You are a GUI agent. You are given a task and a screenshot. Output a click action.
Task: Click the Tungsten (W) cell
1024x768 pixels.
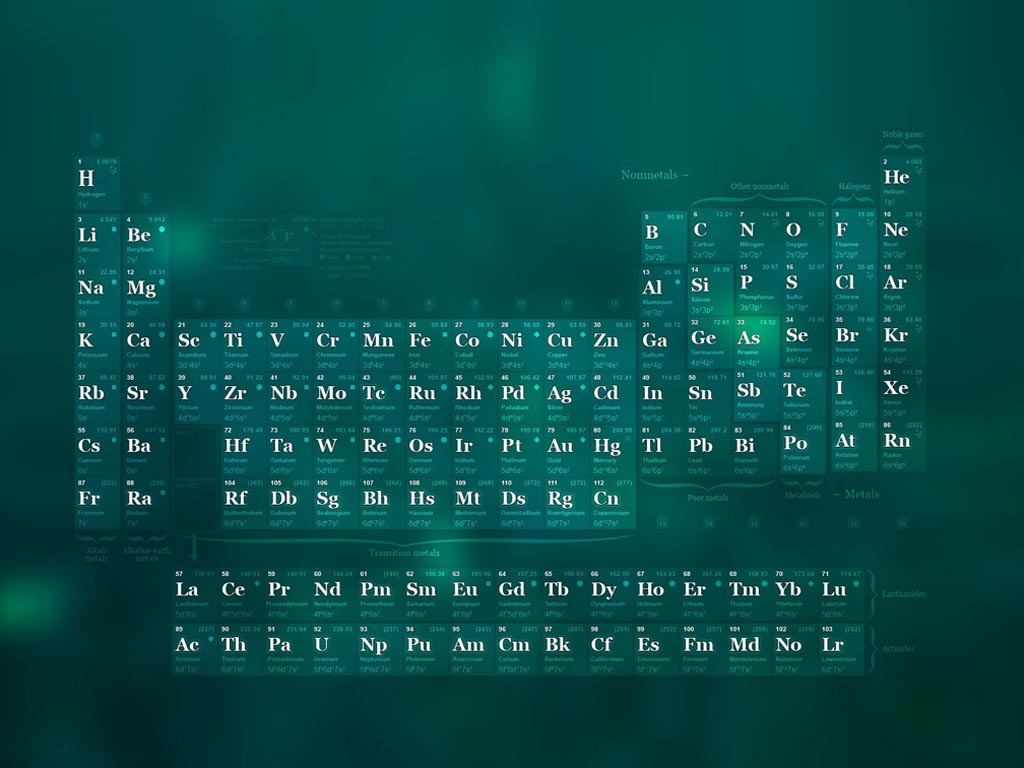[x=336, y=451]
